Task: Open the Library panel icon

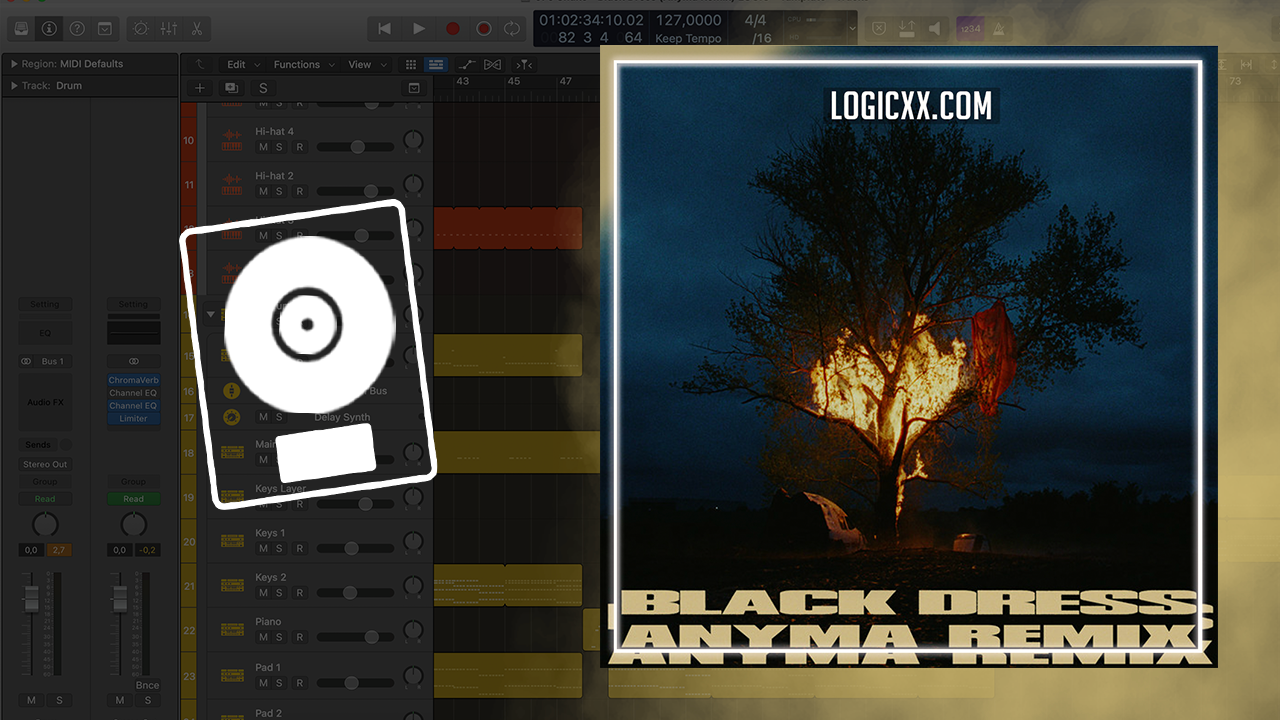Action: pyautogui.click(x=22, y=29)
